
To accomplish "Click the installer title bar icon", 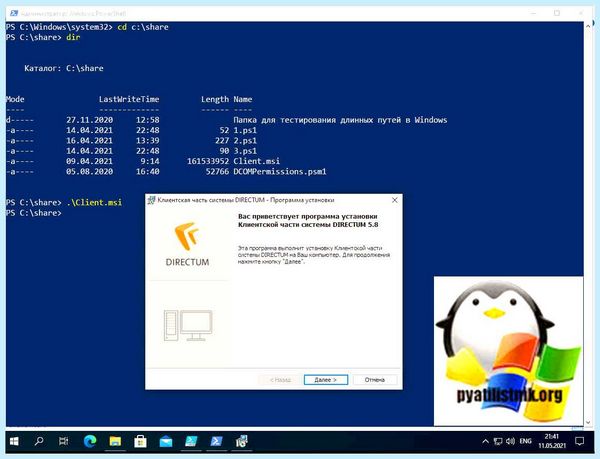I will [x=151, y=200].
